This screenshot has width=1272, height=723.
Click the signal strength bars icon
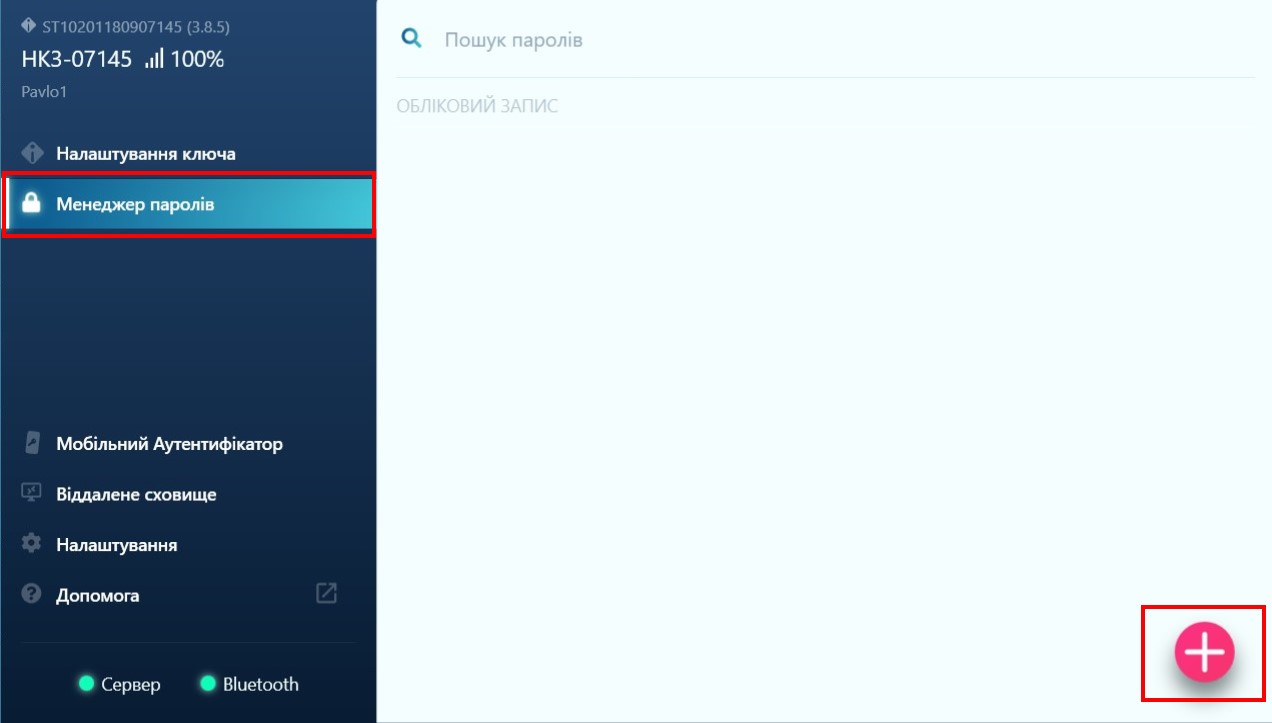tap(153, 60)
